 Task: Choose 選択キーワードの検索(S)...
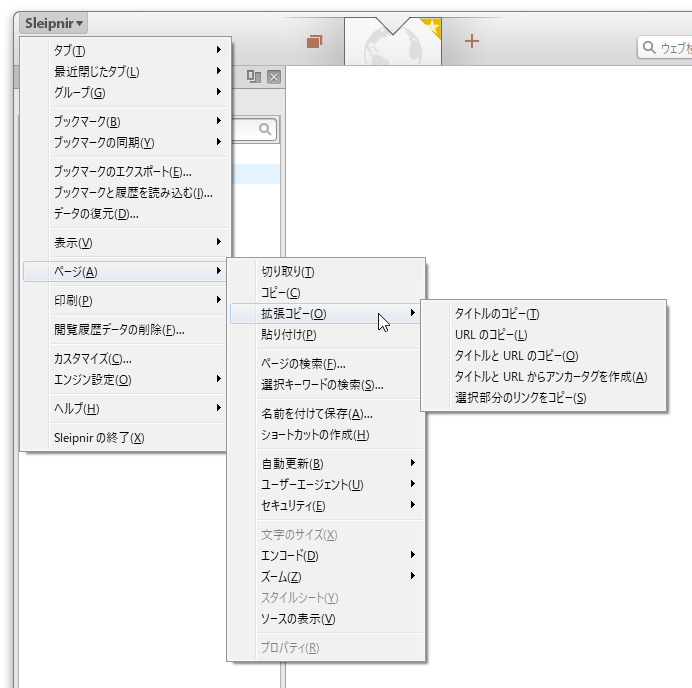(x=326, y=384)
